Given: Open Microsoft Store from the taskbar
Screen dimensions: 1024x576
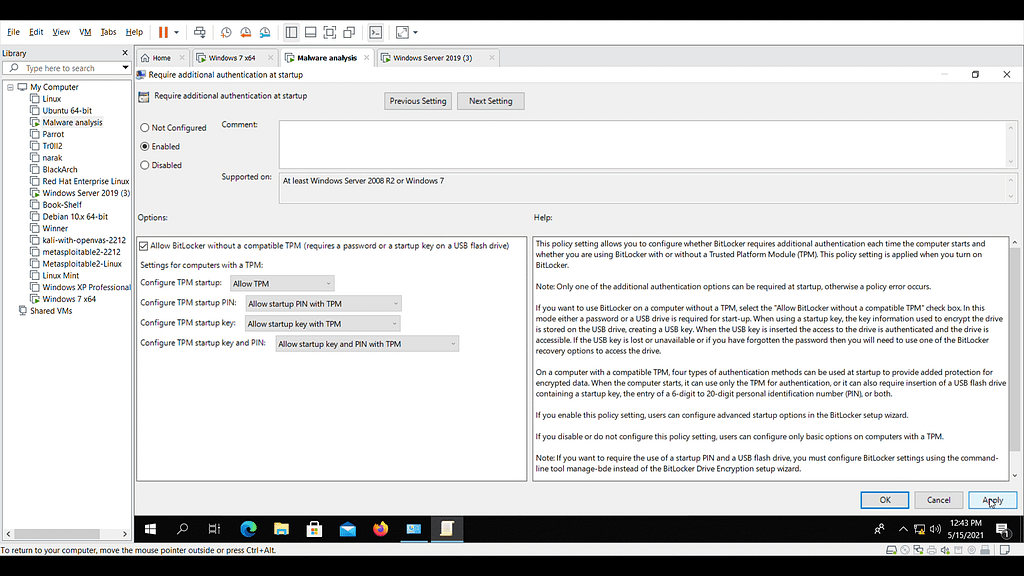Looking at the screenshot, I should click(x=314, y=529).
